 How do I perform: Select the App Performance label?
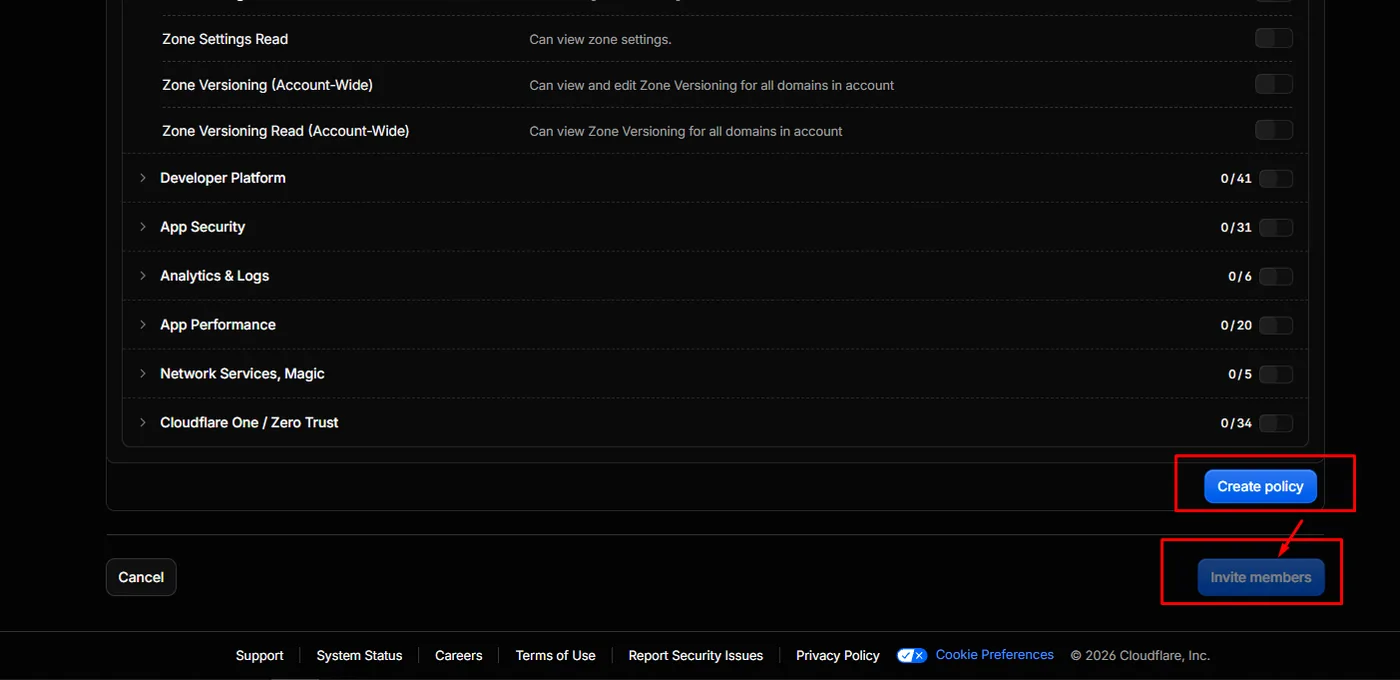point(218,325)
